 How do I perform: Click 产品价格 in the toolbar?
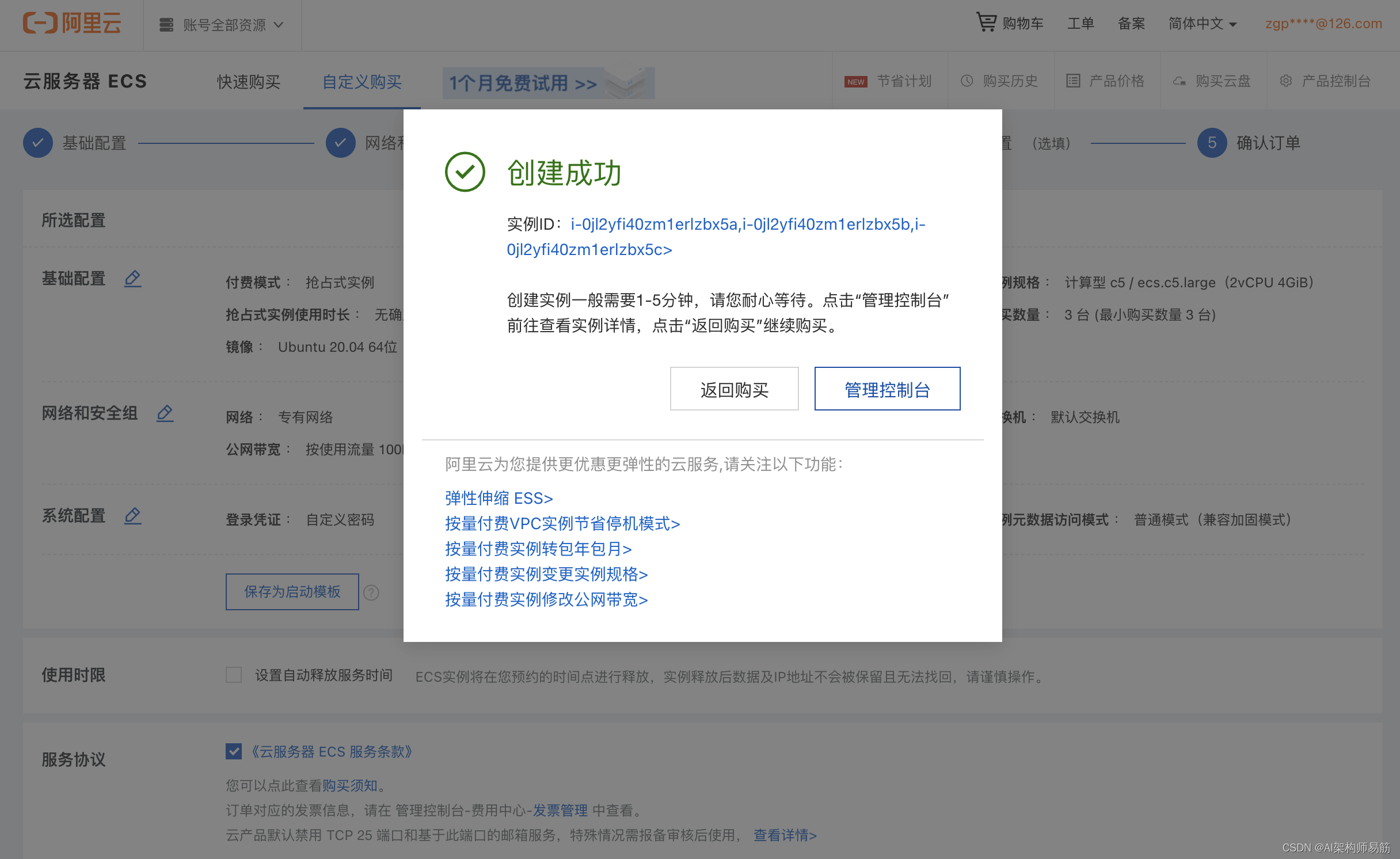(1116, 81)
